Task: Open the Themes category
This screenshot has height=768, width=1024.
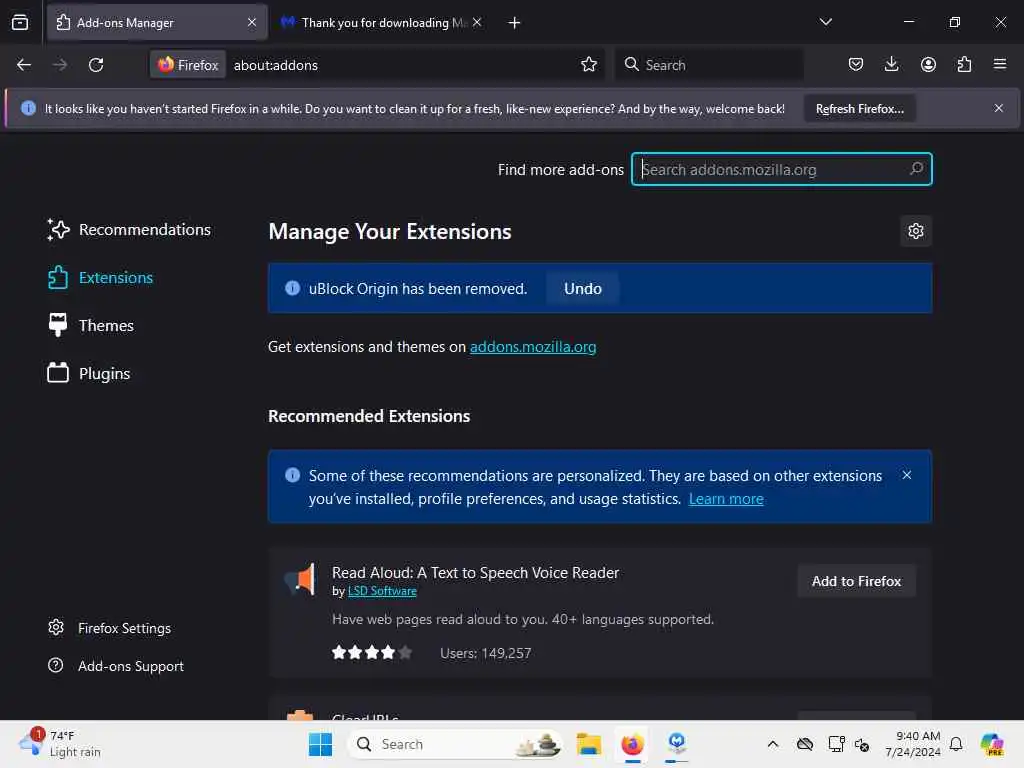Action: point(90,325)
